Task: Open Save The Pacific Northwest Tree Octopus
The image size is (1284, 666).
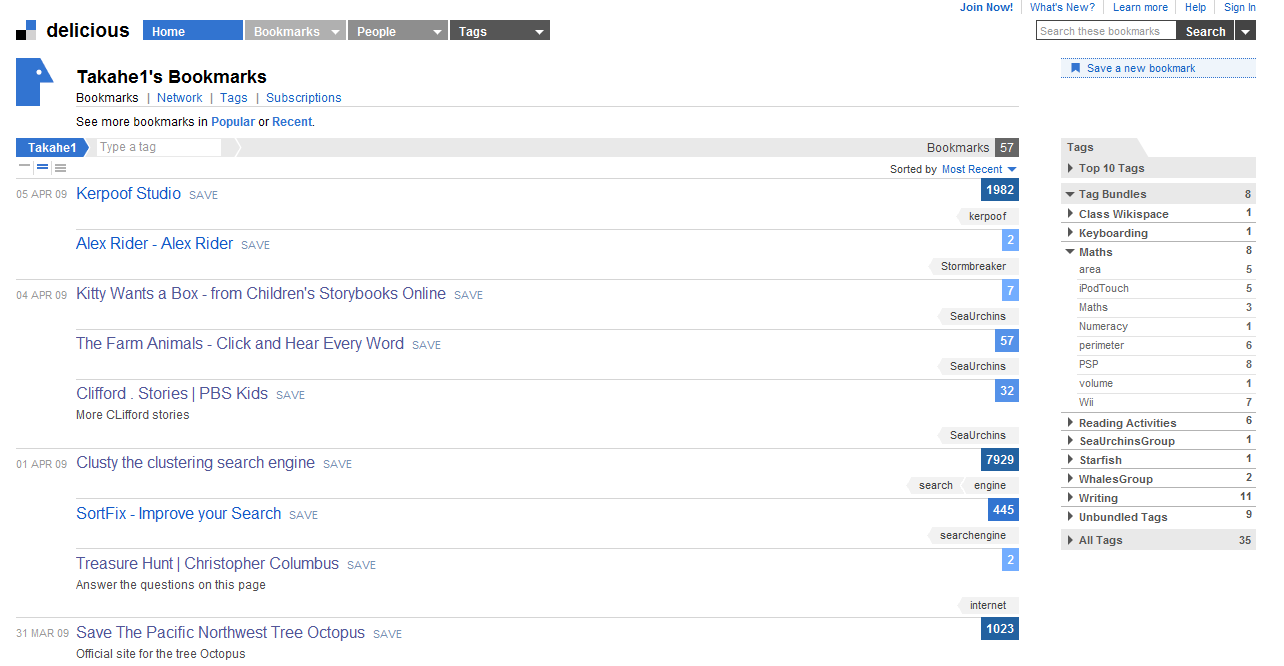Action: point(220,633)
